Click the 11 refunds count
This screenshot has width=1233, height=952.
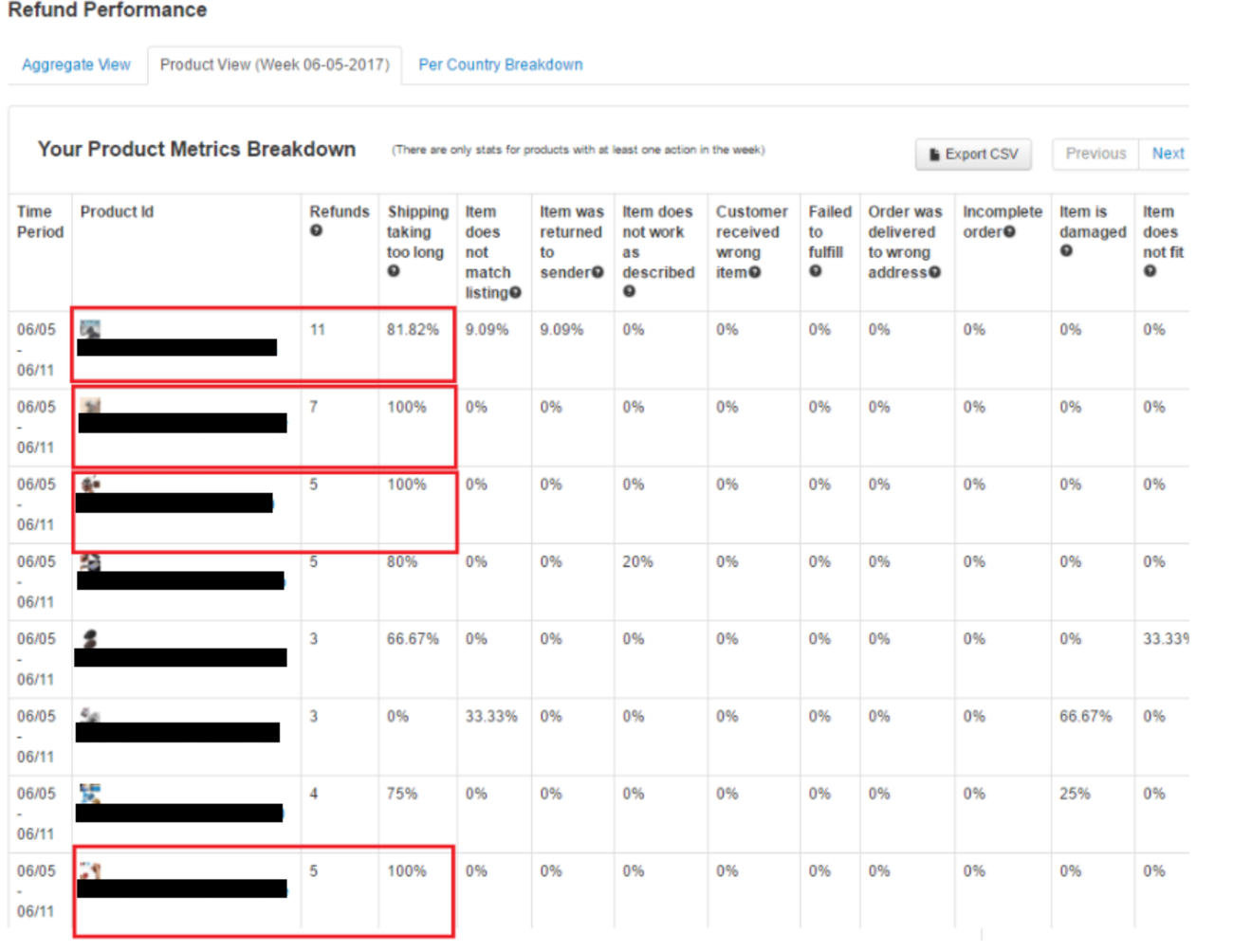[317, 330]
